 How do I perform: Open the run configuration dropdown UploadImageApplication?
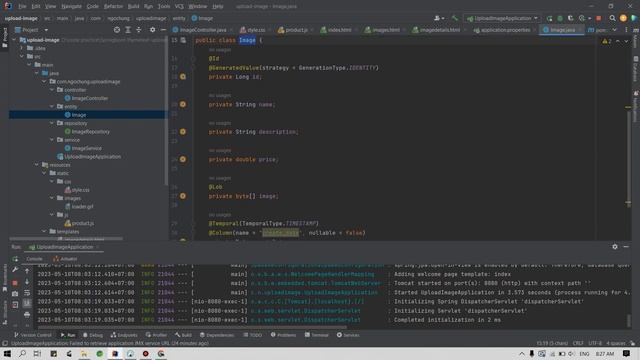pos(502,18)
